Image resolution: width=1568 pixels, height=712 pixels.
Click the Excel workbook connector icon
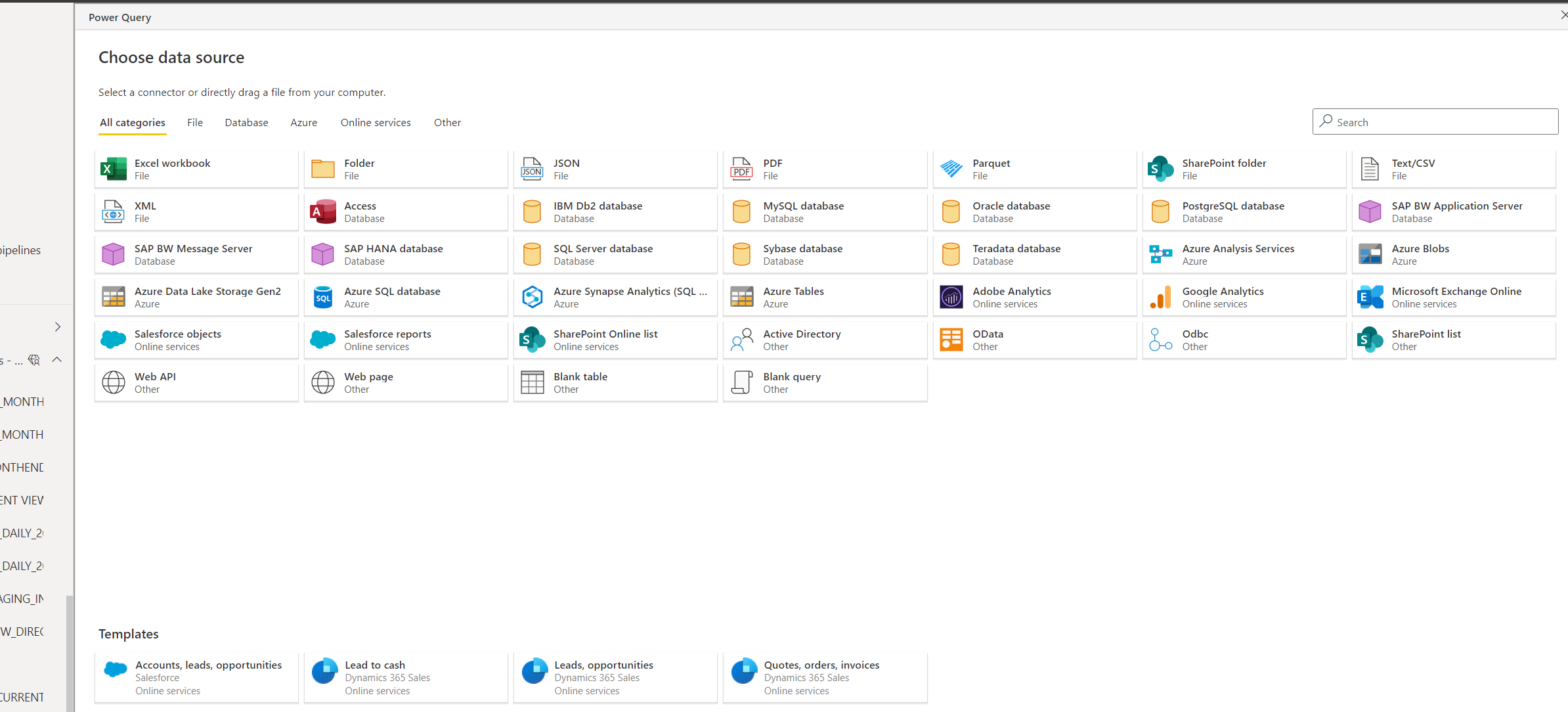pos(114,169)
